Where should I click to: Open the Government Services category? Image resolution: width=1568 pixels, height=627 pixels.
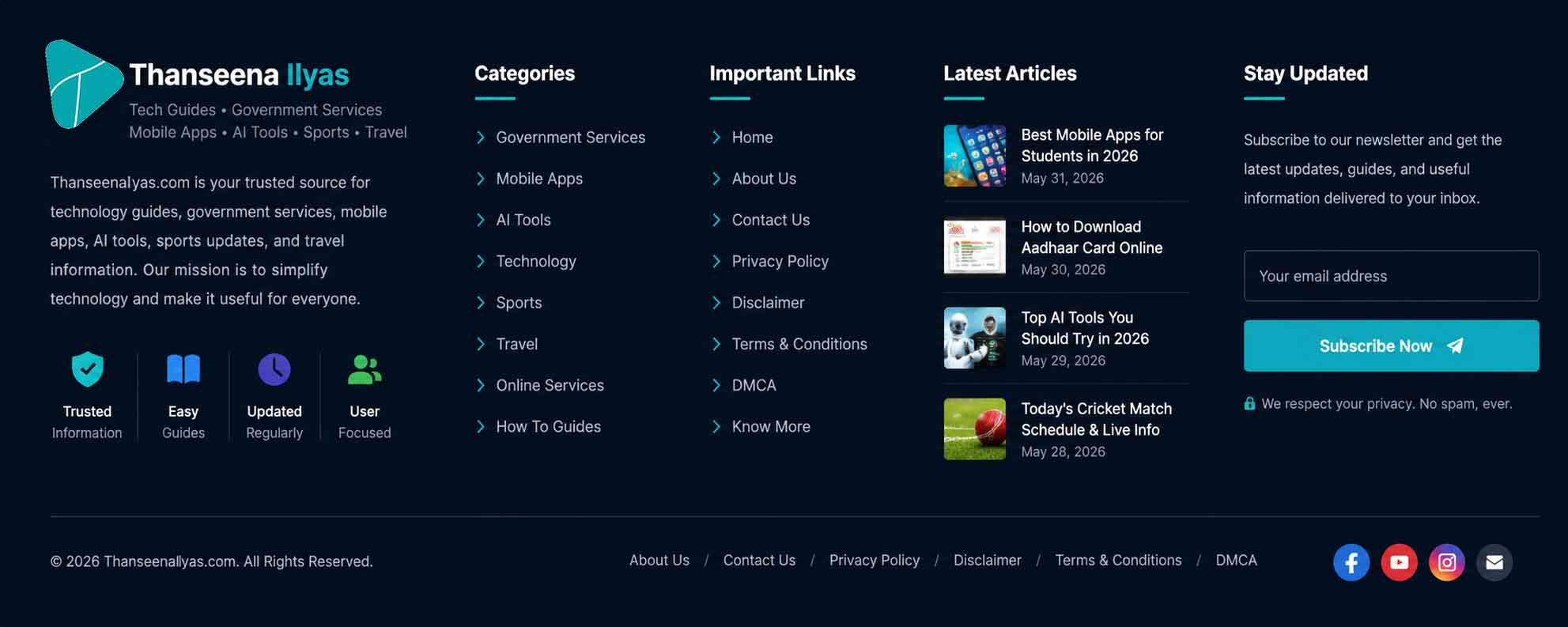(x=570, y=138)
